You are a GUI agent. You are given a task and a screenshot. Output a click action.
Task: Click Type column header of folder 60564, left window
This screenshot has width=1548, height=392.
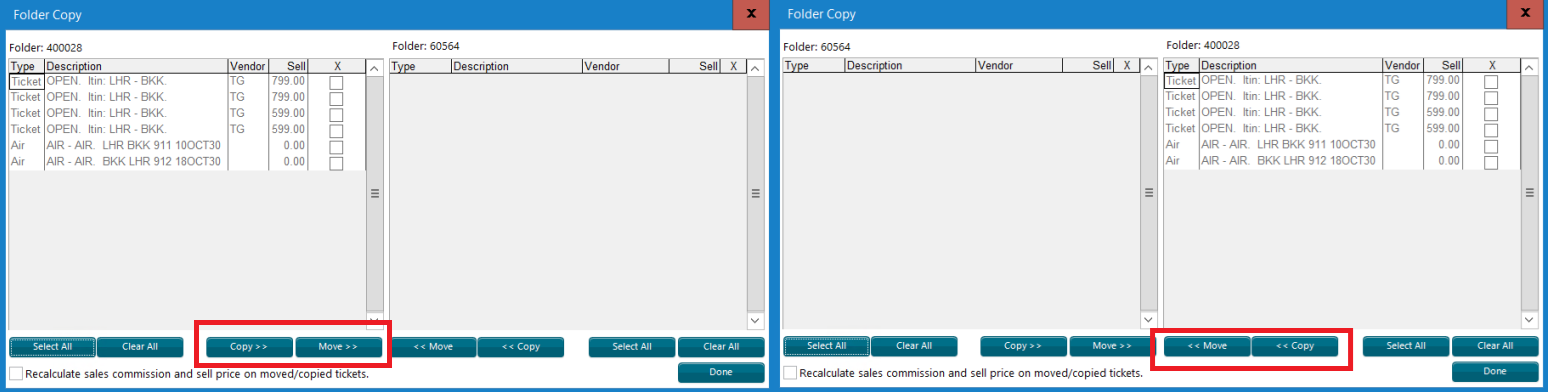click(x=420, y=66)
